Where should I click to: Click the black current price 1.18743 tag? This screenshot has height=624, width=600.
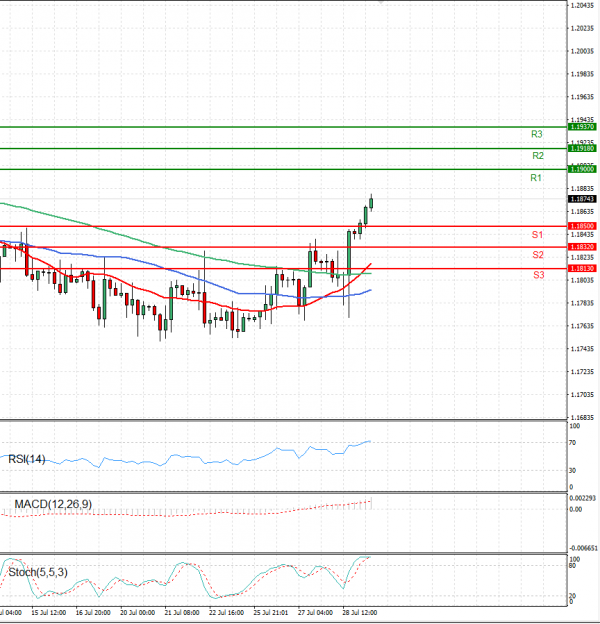(x=581, y=199)
